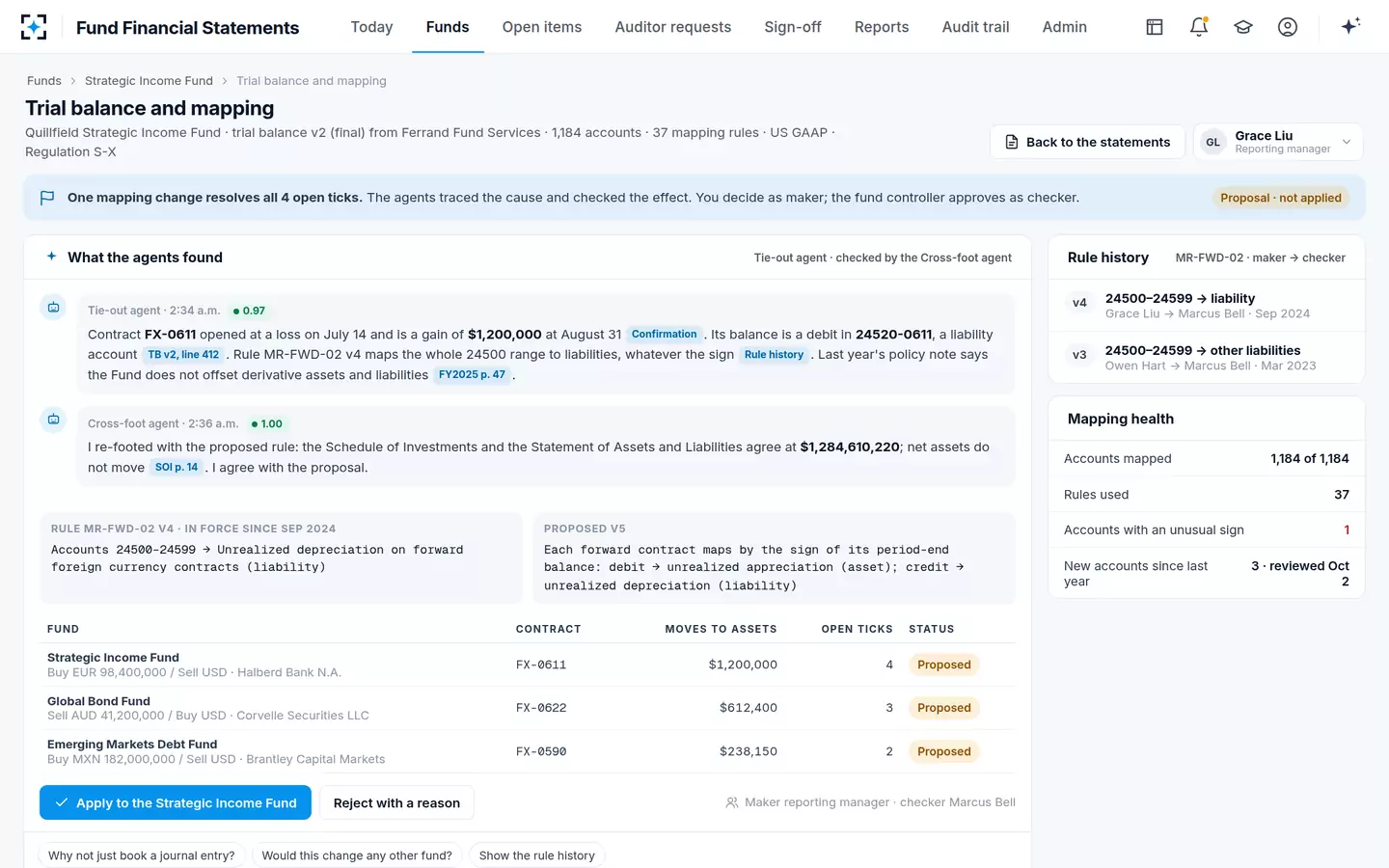Reject the proposal with a reason
Screen dimensions: 1389x868
(396, 802)
